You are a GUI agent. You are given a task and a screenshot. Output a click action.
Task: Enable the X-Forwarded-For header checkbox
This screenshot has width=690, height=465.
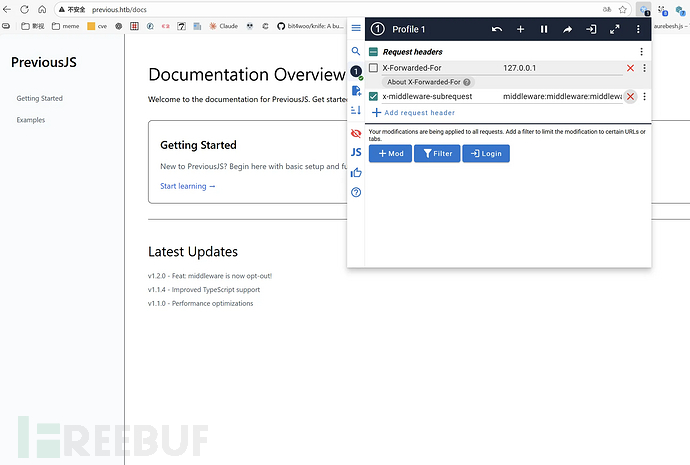(373, 68)
